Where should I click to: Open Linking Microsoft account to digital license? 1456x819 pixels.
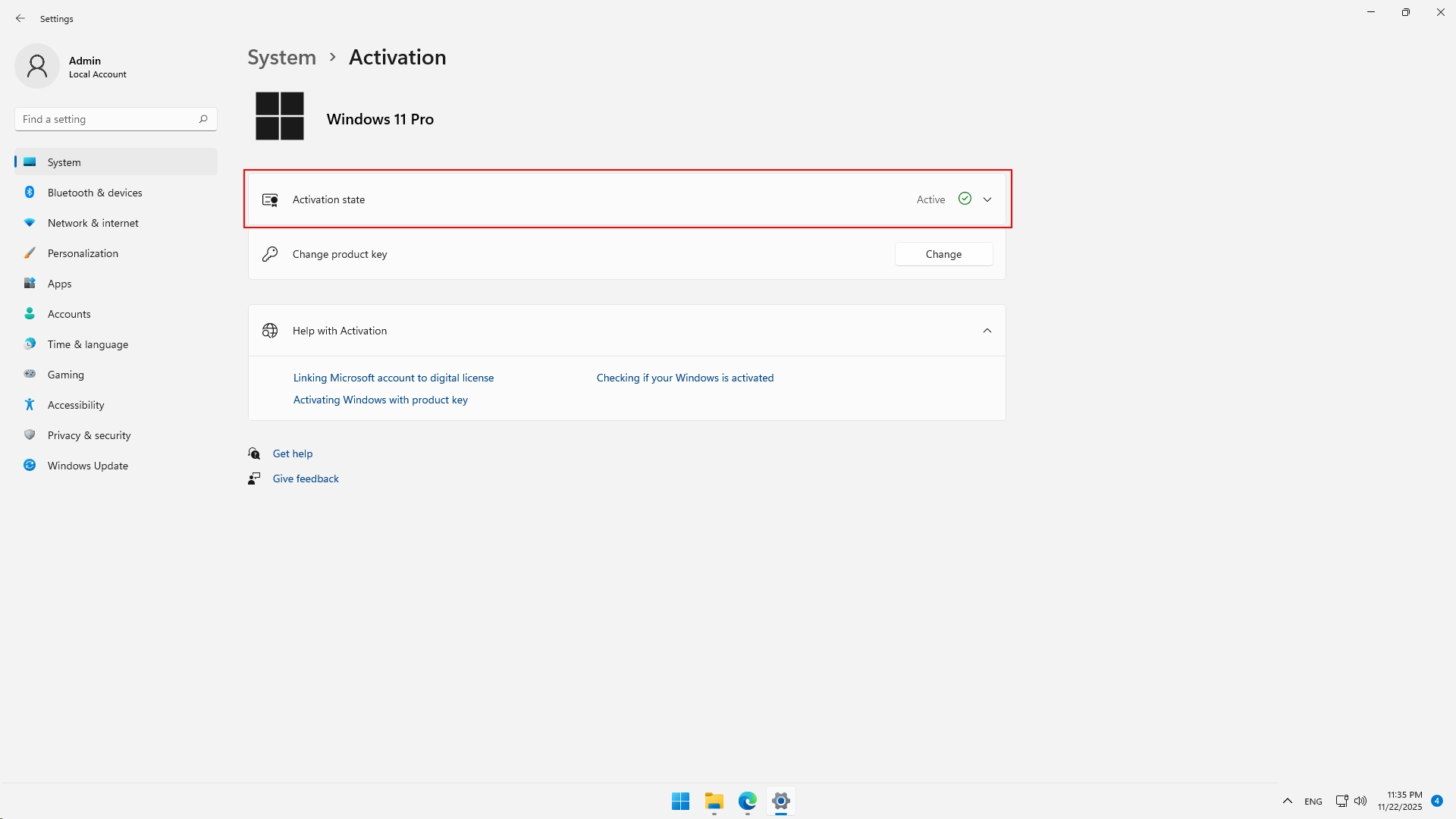click(393, 378)
